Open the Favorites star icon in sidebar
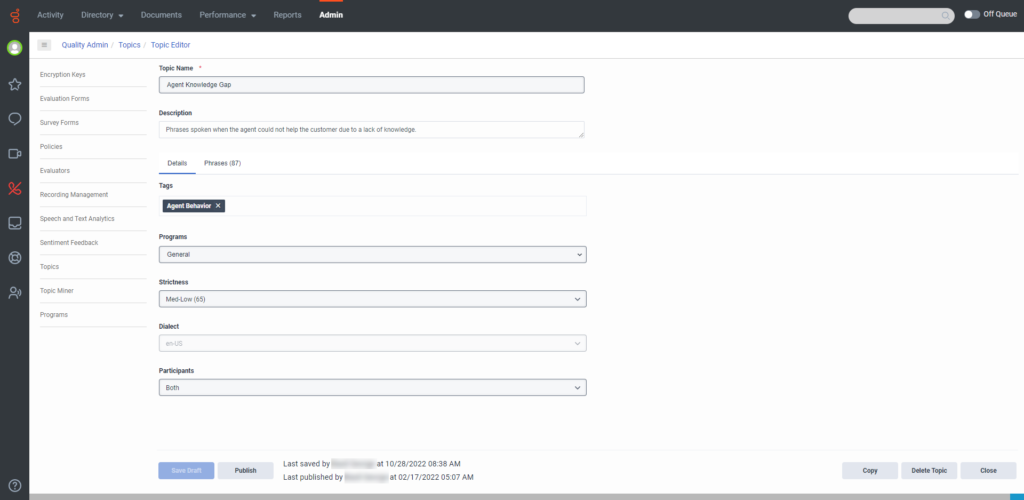Viewport: 1024px width, 500px height. [x=14, y=84]
